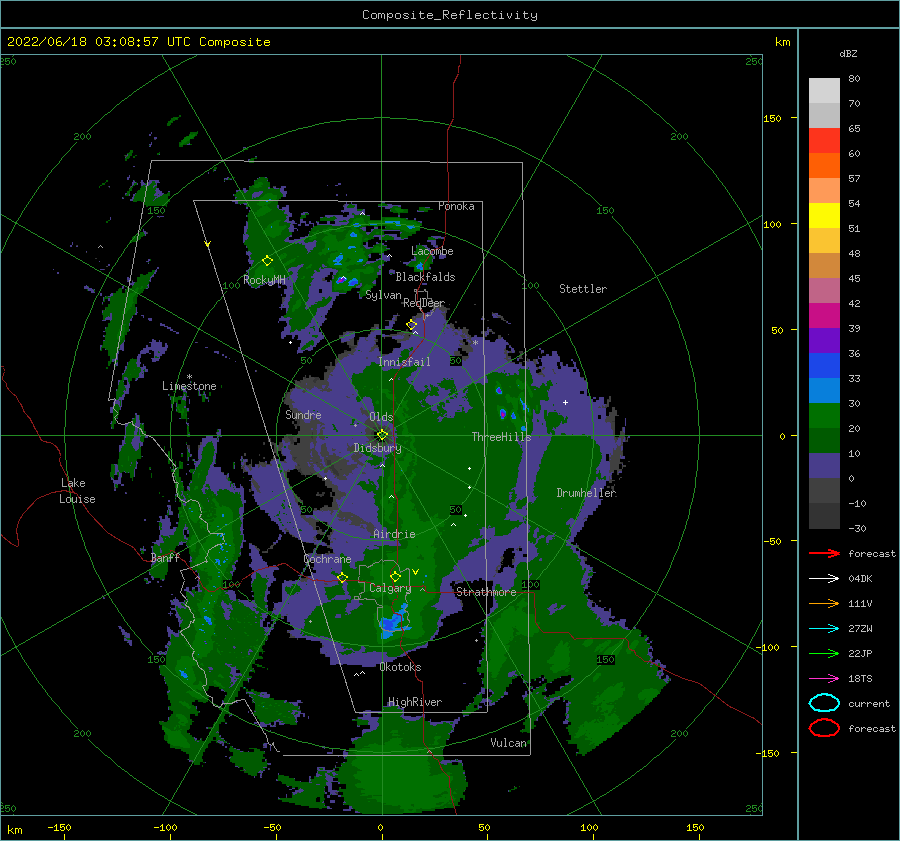The image size is (900, 841).
Task: Click the Calgary city label
Action: point(390,588)
